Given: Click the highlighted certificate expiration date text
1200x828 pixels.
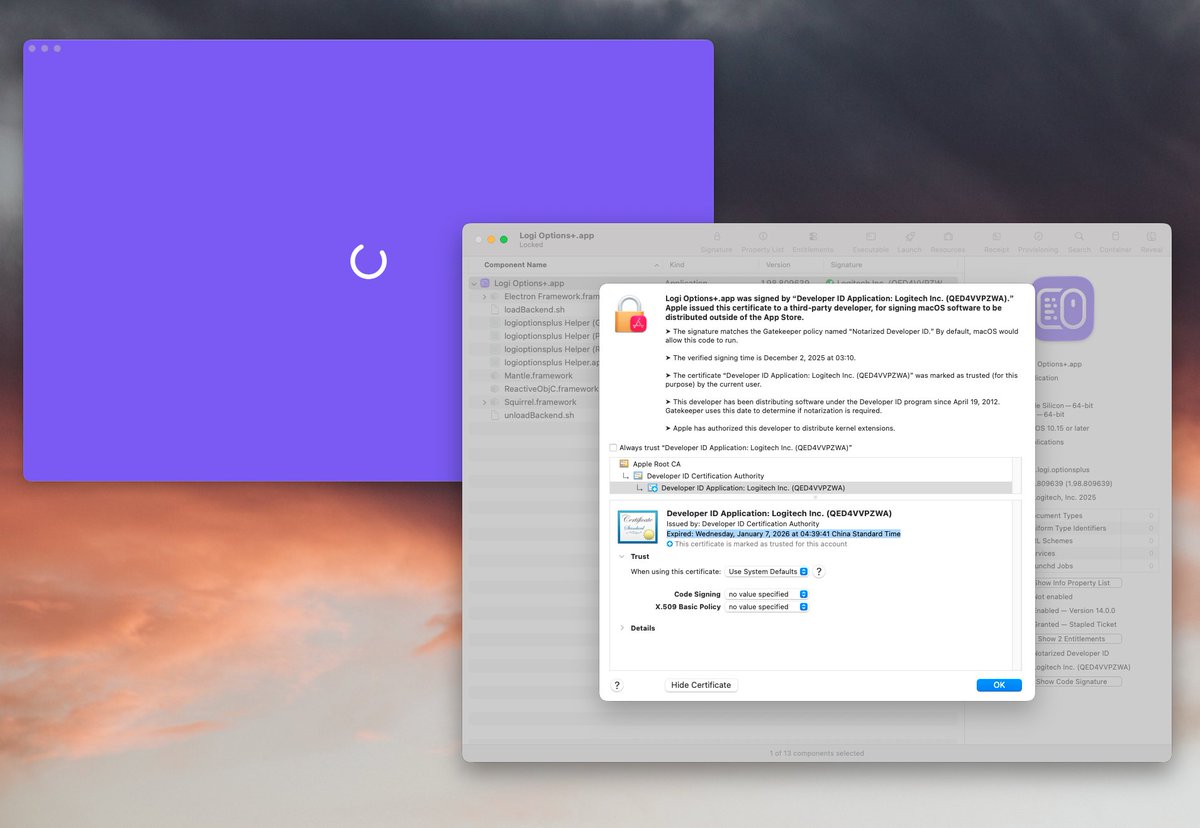Looking at the screenshot, I should click(784, 534).
